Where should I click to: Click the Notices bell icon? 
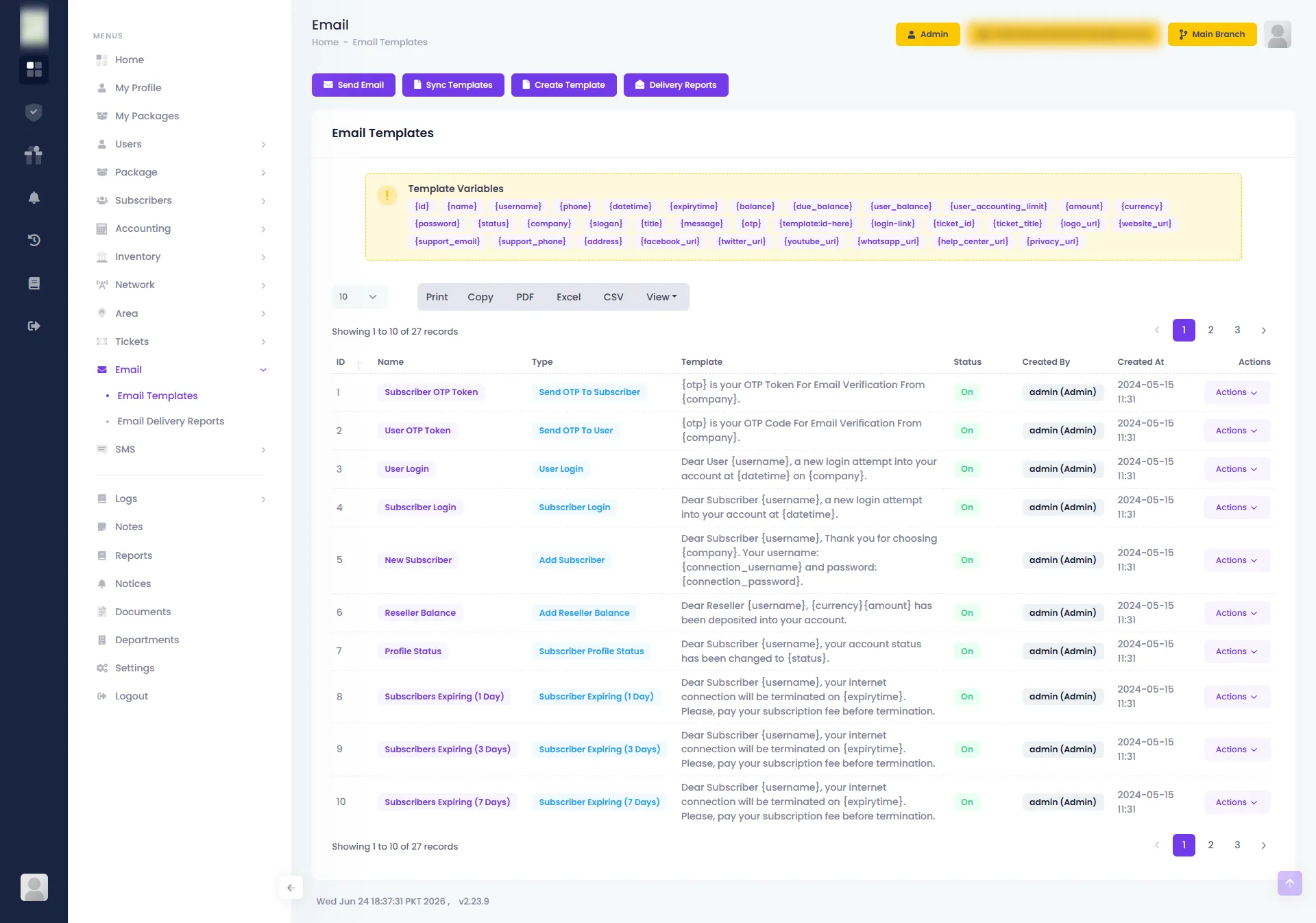101,584
